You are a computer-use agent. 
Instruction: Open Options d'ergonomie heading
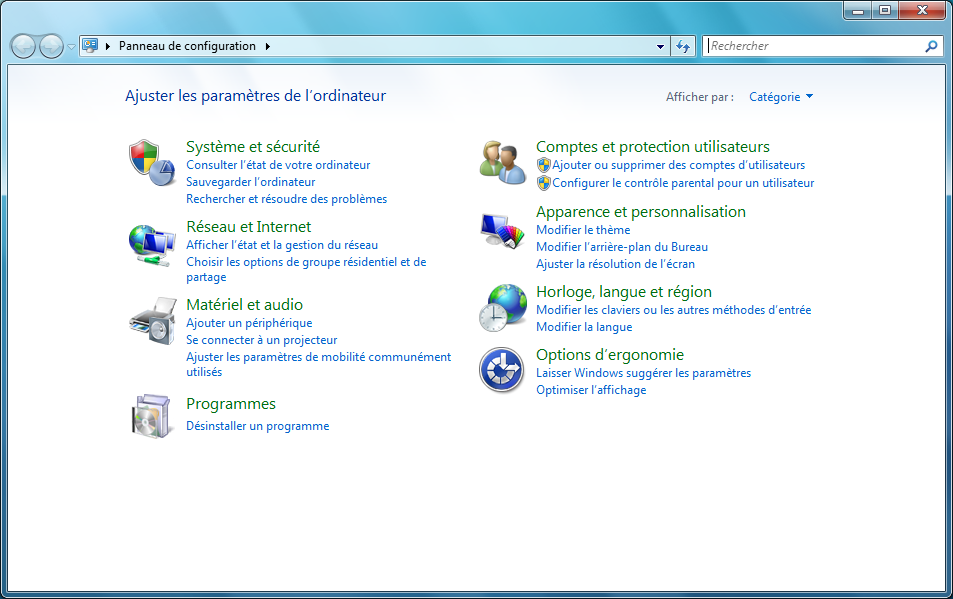(610, 355)
